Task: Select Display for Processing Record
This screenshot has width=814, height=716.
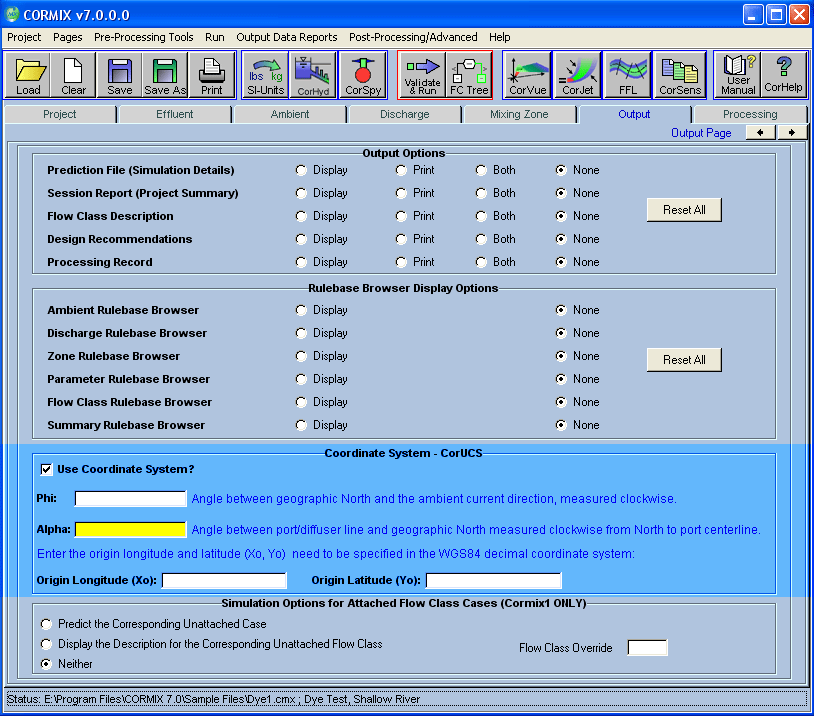Action: (301, 262)
